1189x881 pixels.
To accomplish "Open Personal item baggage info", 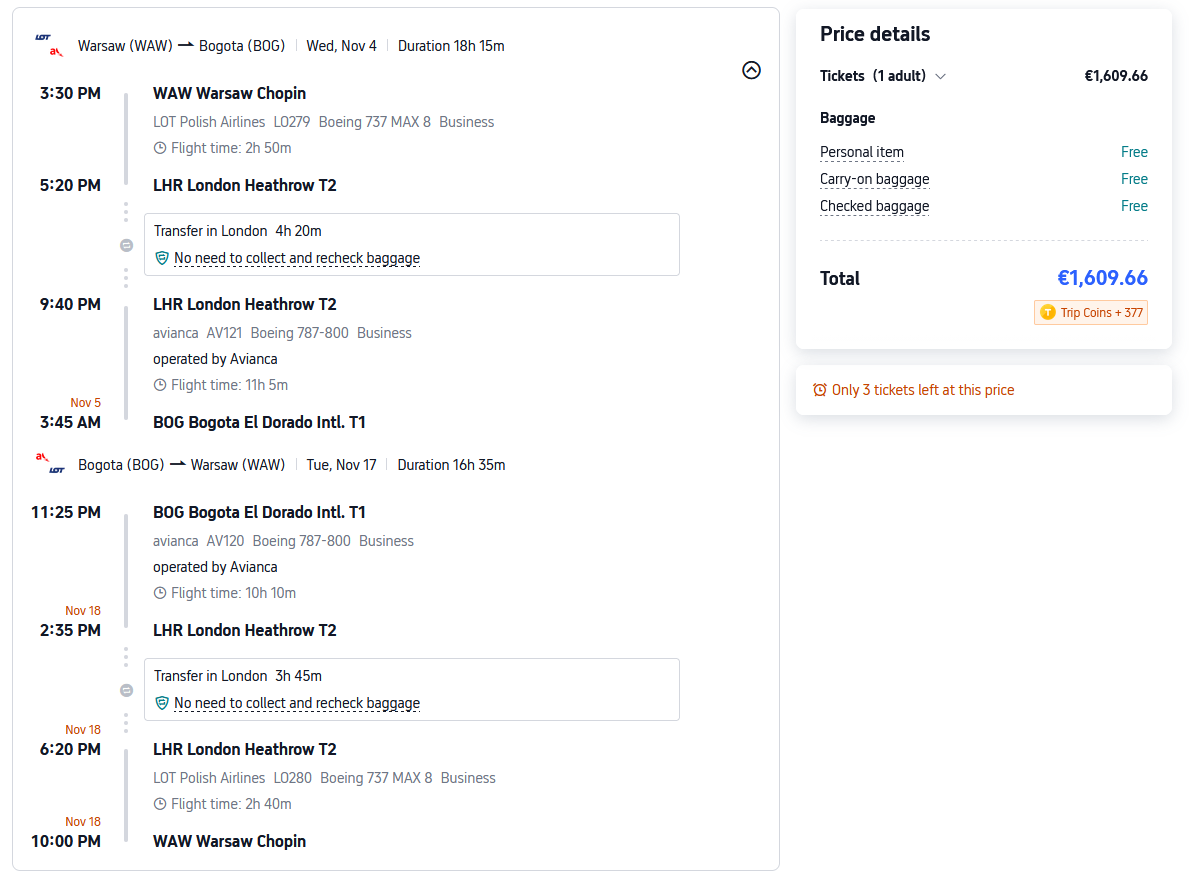I will point(861,153).
